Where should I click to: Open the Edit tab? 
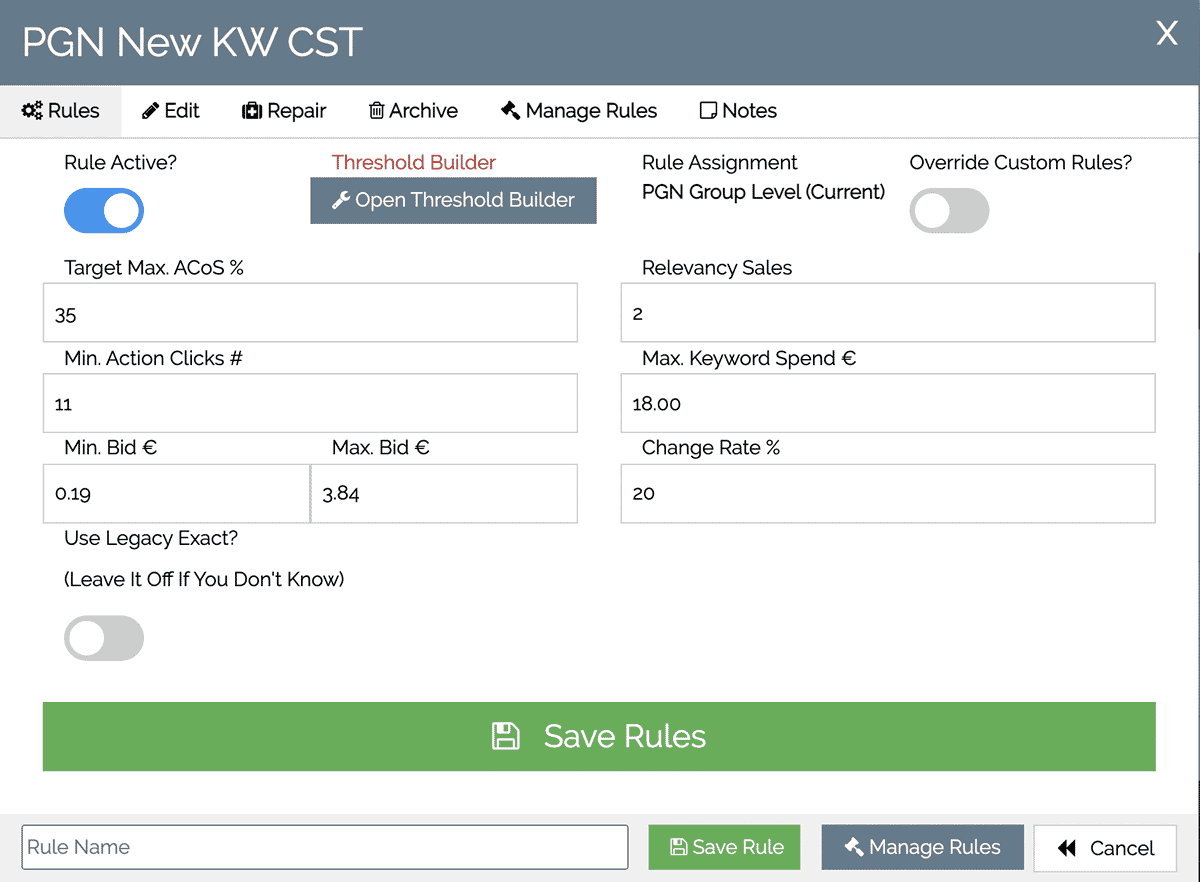[x=171, y=111]
